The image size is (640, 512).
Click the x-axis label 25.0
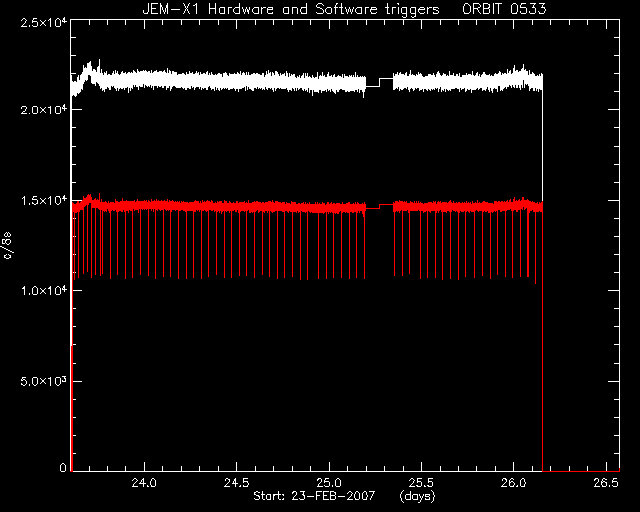(329, 483)
